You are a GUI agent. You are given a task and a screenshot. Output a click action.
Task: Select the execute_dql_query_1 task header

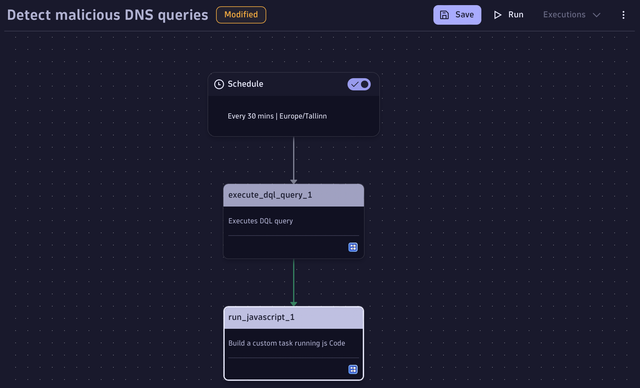[293, 195]
